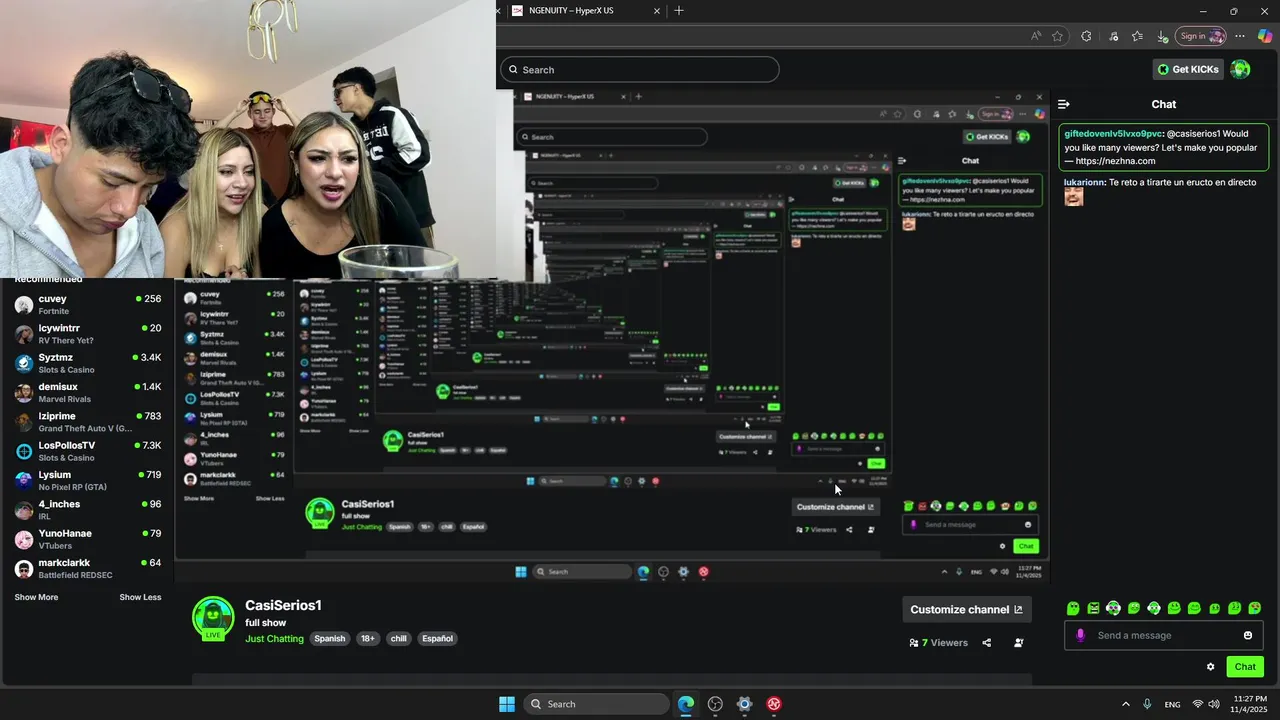Open the red circular app on the outer taskbar
The image size is (1280, 720).
[x=774, y=704]
